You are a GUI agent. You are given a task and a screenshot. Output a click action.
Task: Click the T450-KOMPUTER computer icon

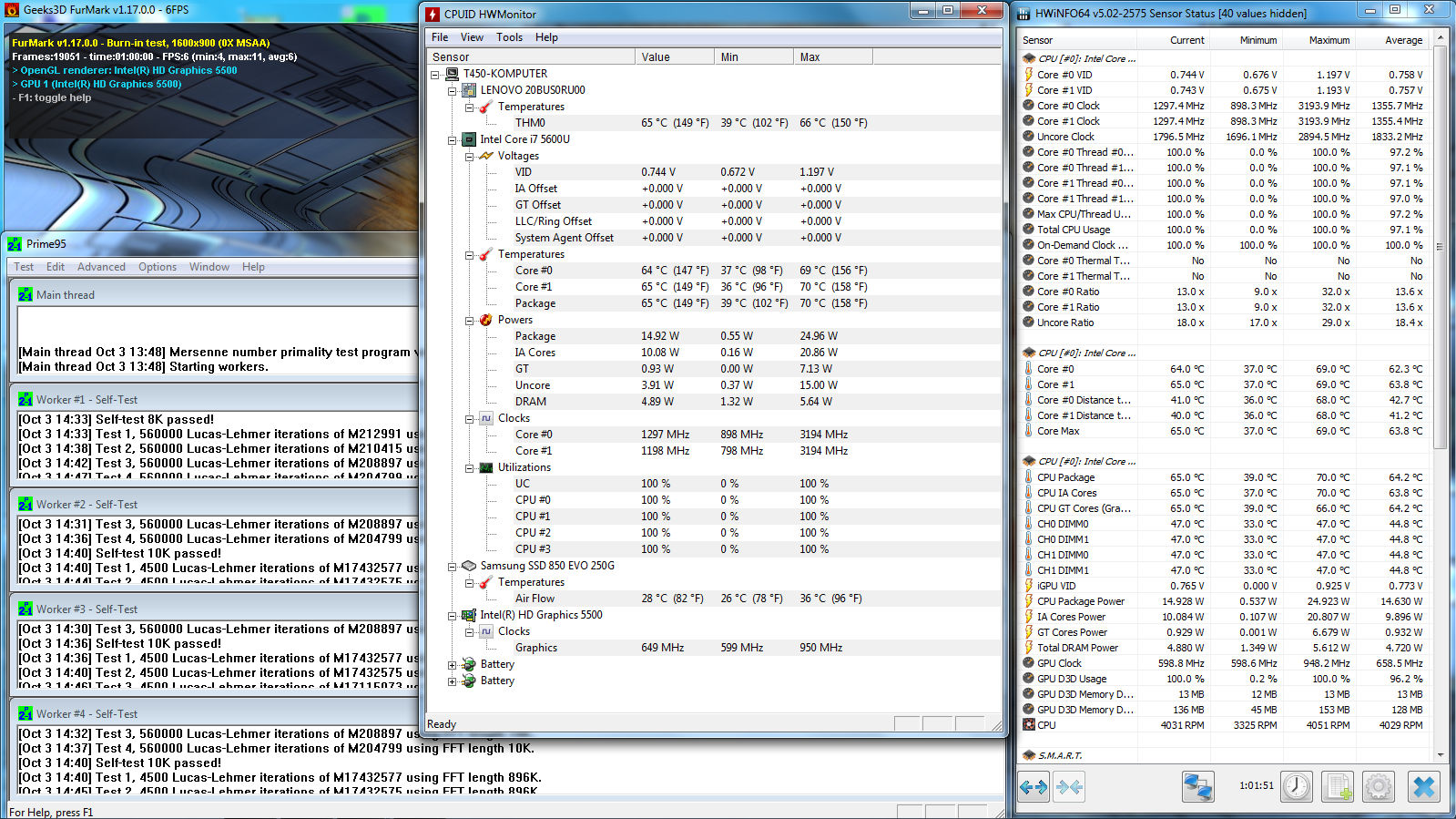click(x=452, y=74)
